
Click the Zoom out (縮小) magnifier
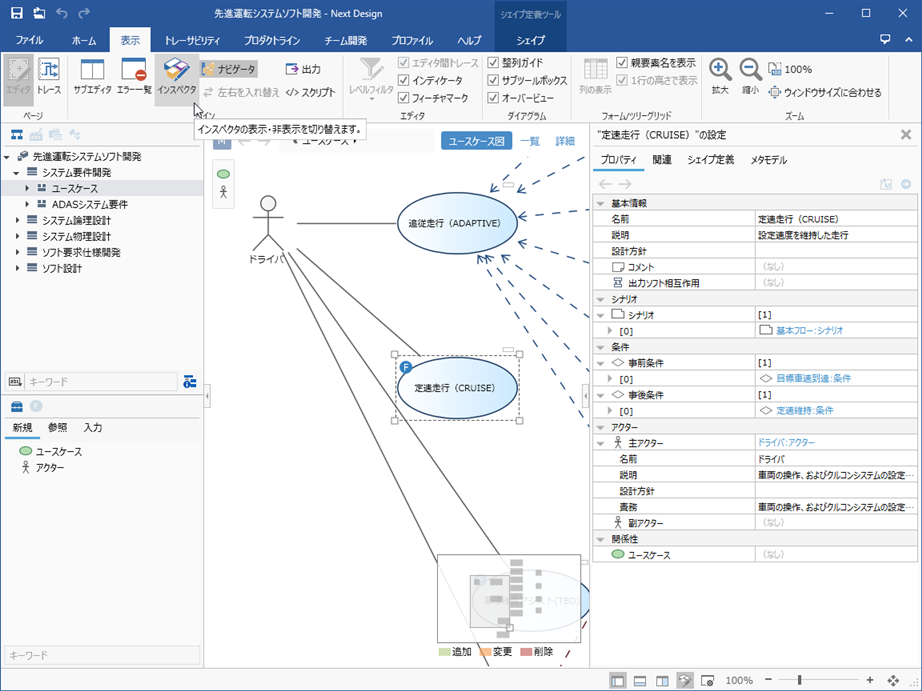click(750, 76)
